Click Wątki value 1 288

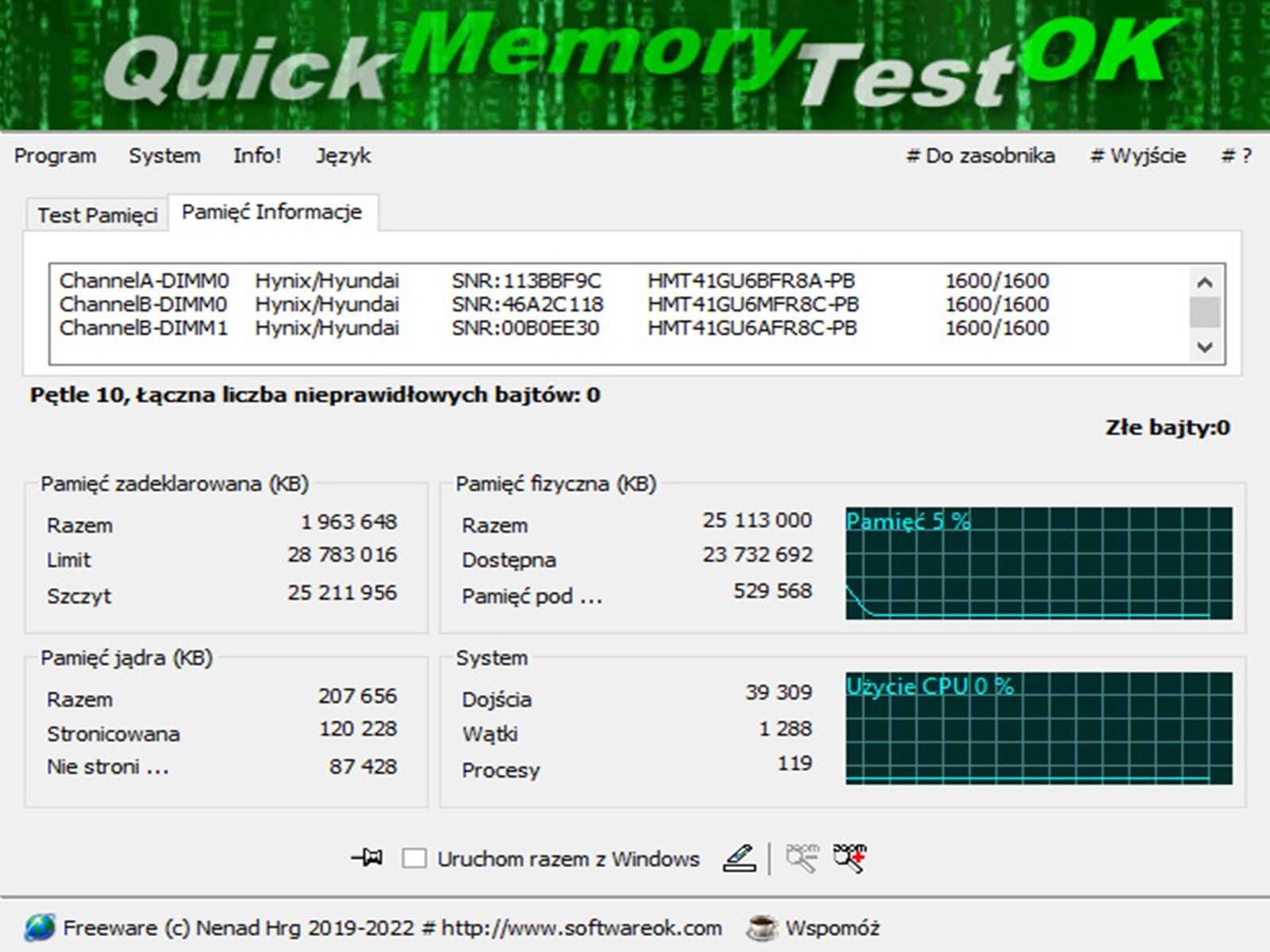click(785, 728)
